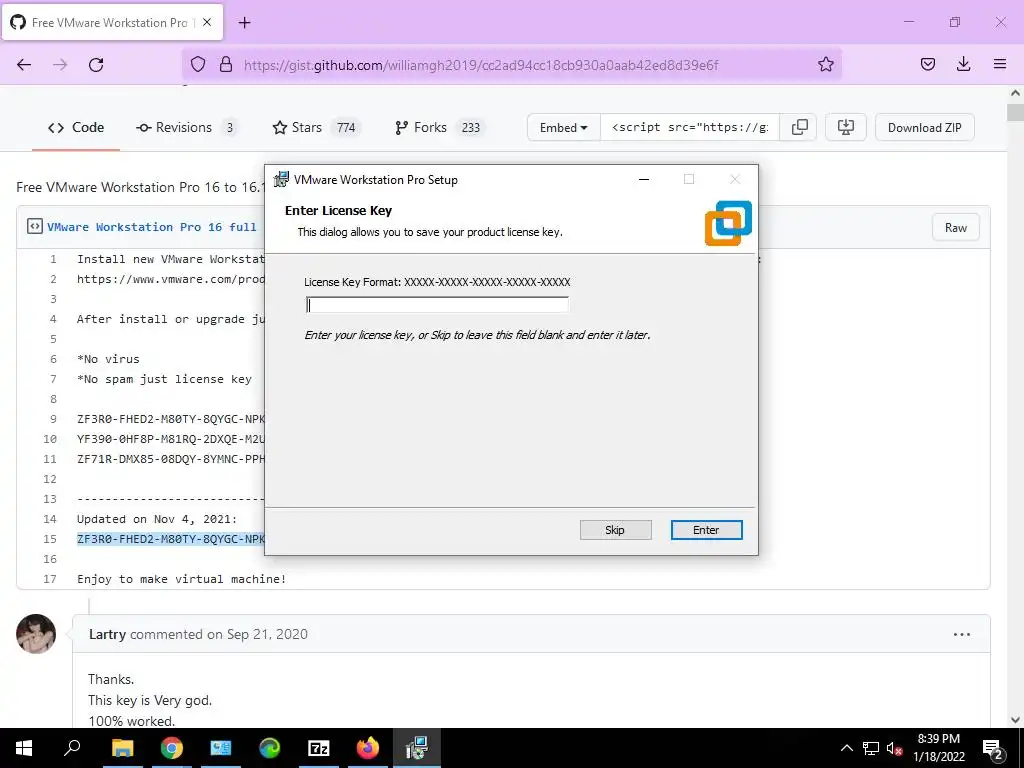The height and width of the screenshot is (768, 1024).
Task: Click the license key input field
Action: (x=437, y=305)
